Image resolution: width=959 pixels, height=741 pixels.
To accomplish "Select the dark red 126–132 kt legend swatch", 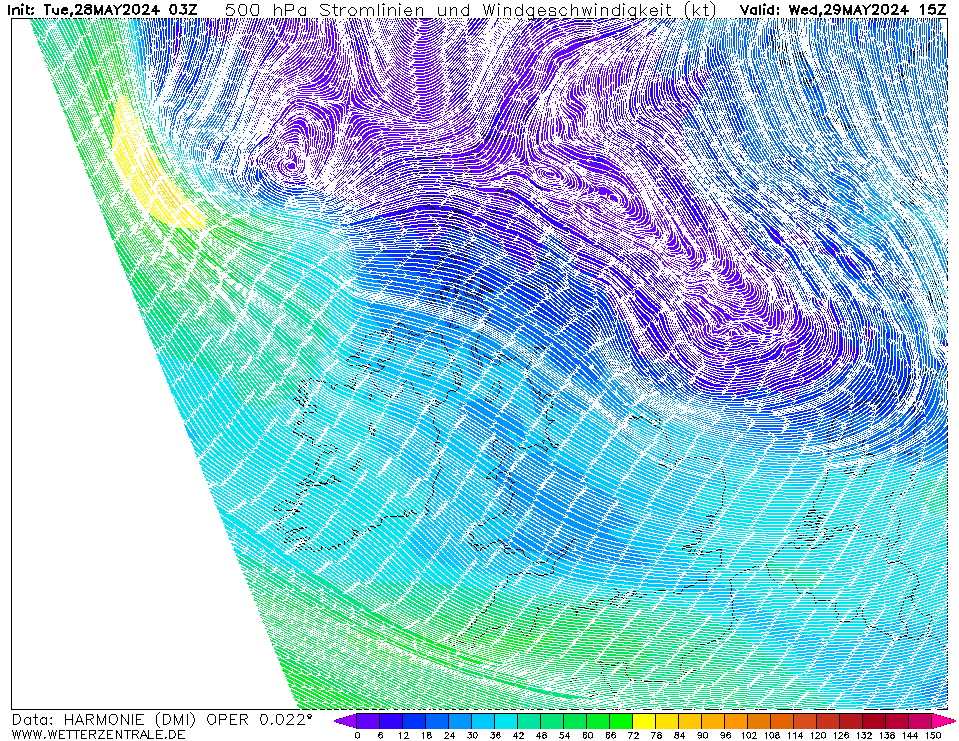I will pyautogui.click(x=851, y=721).
